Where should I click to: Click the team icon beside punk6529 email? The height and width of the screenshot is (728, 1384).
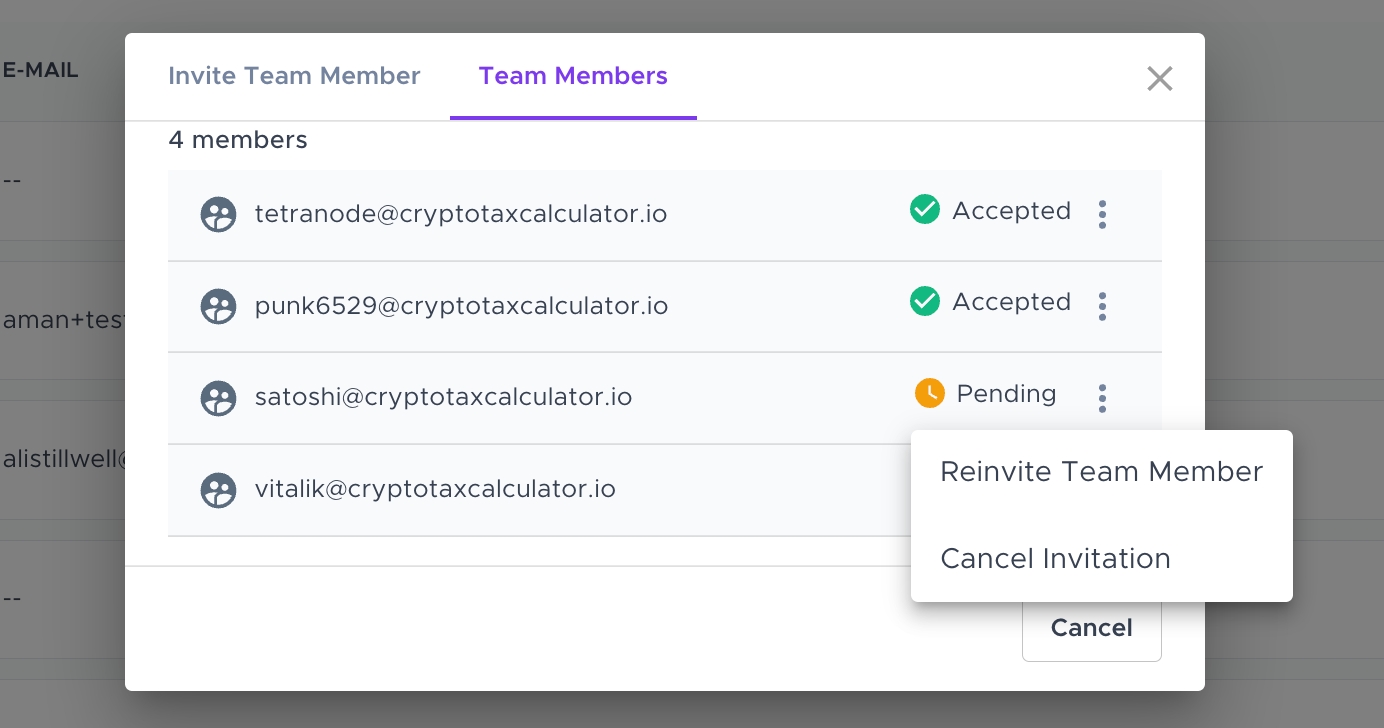point(219,306)
